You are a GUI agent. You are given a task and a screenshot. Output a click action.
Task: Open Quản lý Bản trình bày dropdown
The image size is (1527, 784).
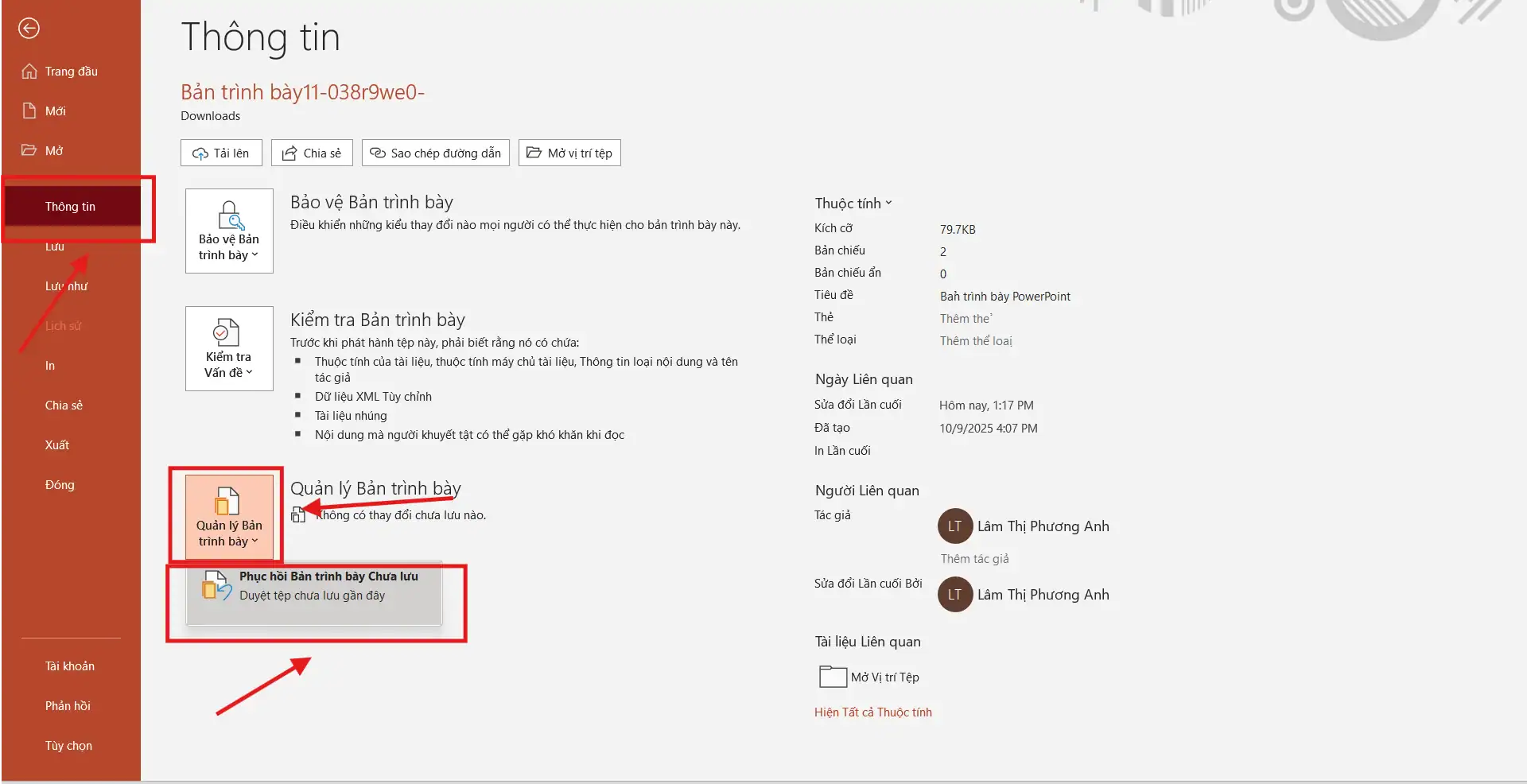click(x=229, y=518)
